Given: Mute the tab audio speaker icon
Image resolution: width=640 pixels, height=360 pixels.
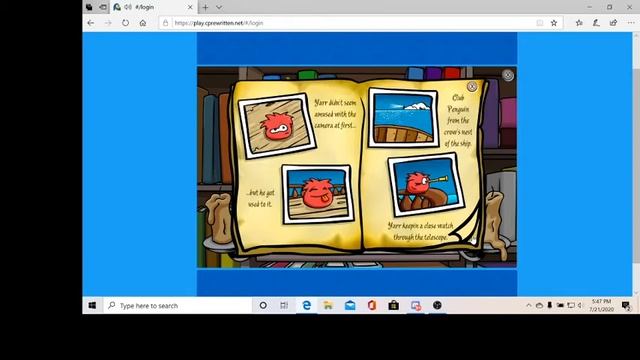Looking at the screenshot, I should tap(128, 7).
